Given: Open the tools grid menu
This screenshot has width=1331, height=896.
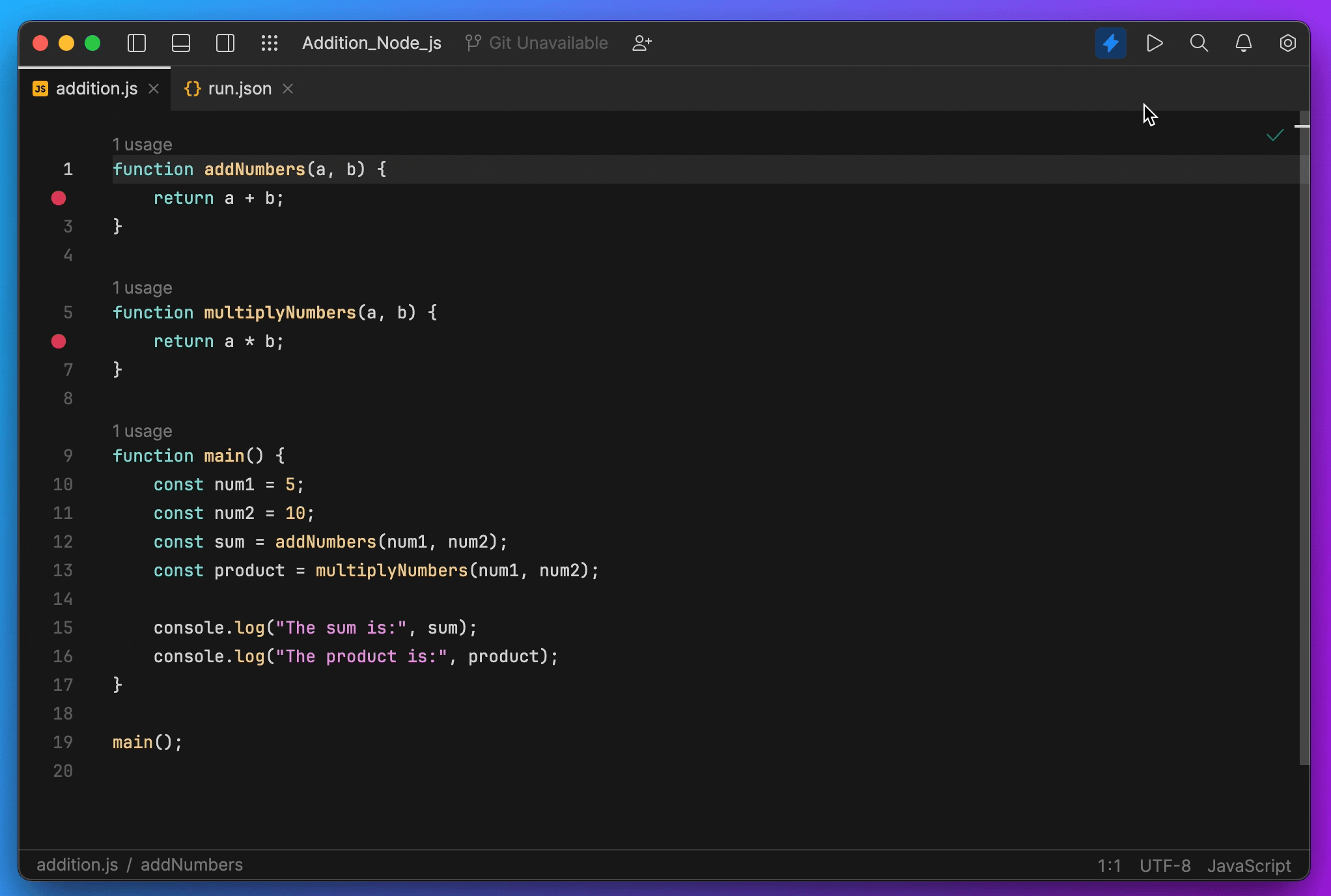Looking at the screenshot, I should click(x=270, y=43).
